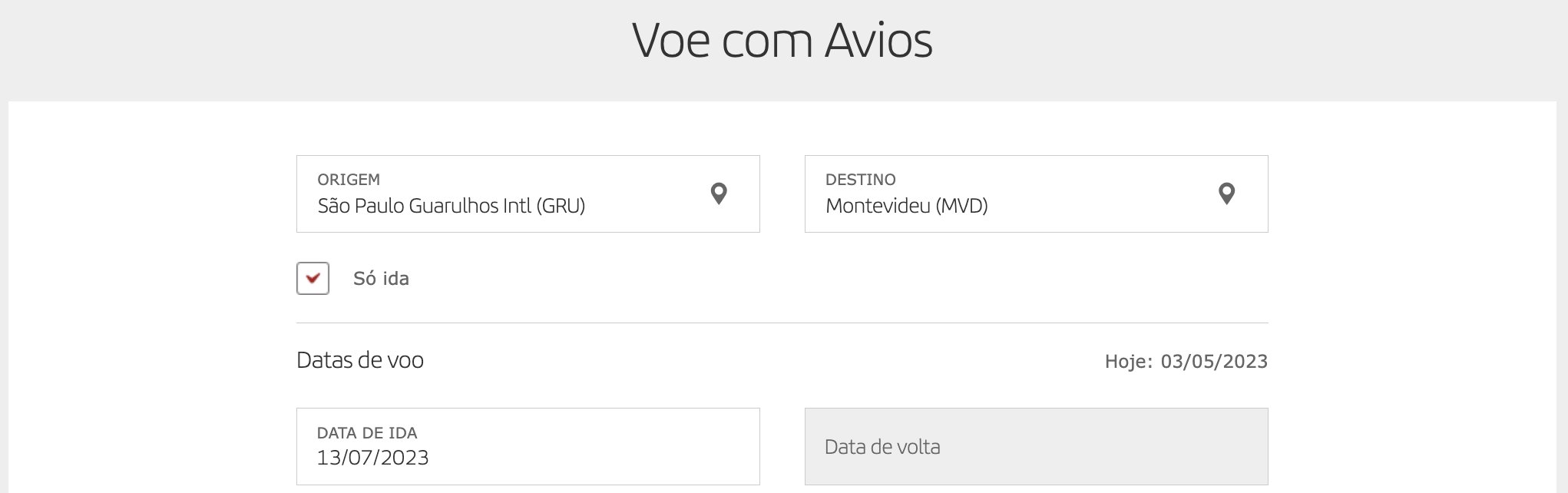
Task: Click the Voe com Avios heading
Action: coord(782,41)
